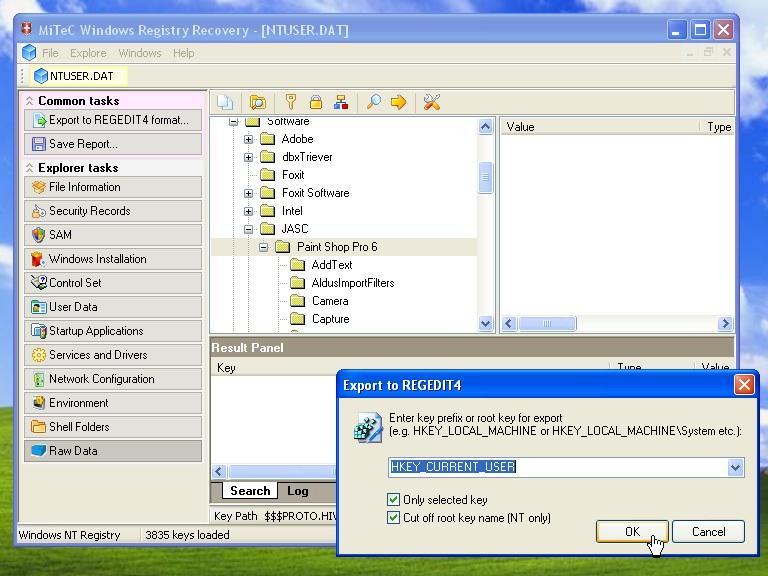Click the key toolbar icon
The height and width of the screenshot is (576, 768).
coord(291,102)
